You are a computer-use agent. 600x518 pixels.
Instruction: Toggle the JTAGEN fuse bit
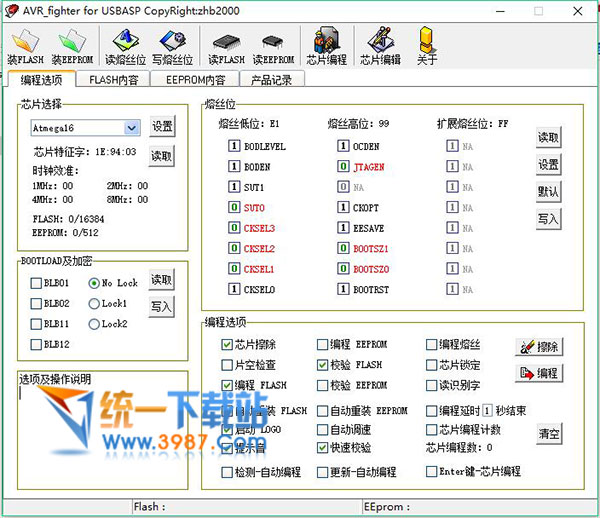coord(343,166)
